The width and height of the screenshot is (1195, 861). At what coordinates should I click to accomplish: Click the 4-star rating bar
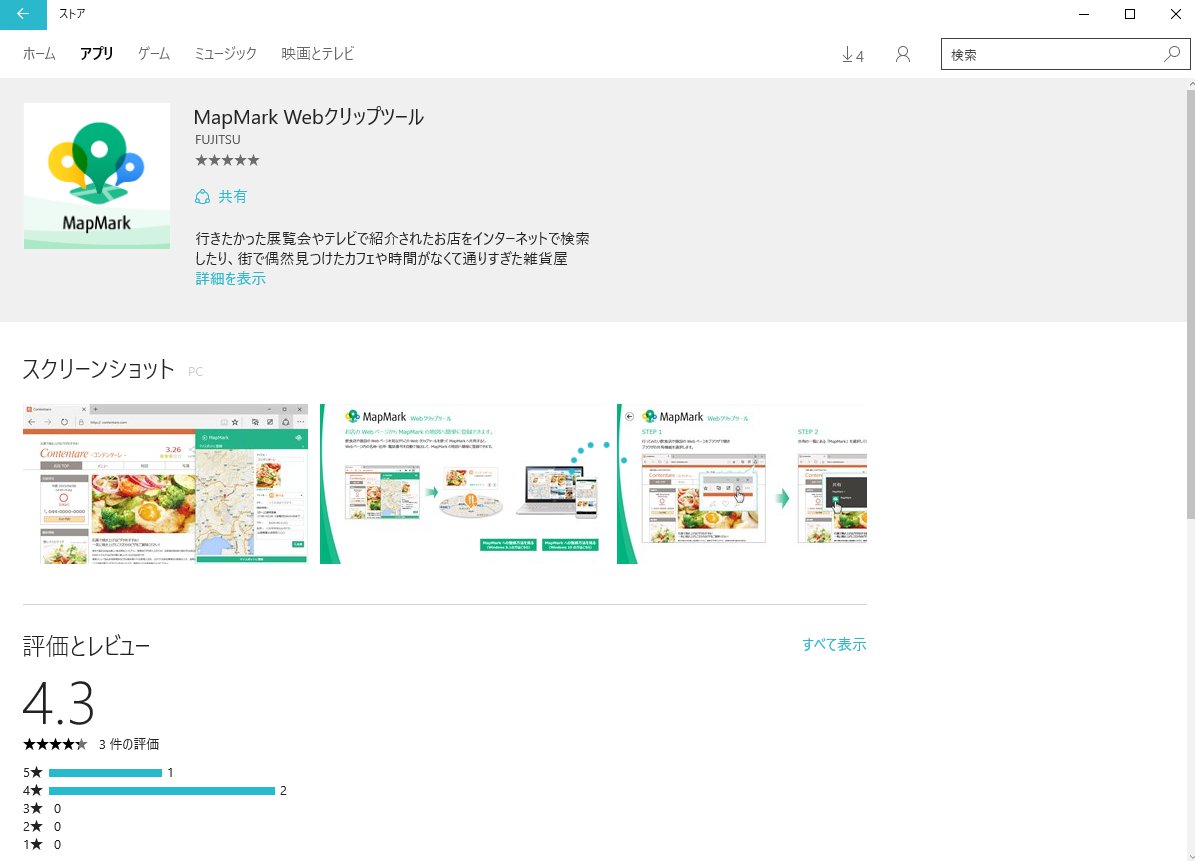coord(161,791)
